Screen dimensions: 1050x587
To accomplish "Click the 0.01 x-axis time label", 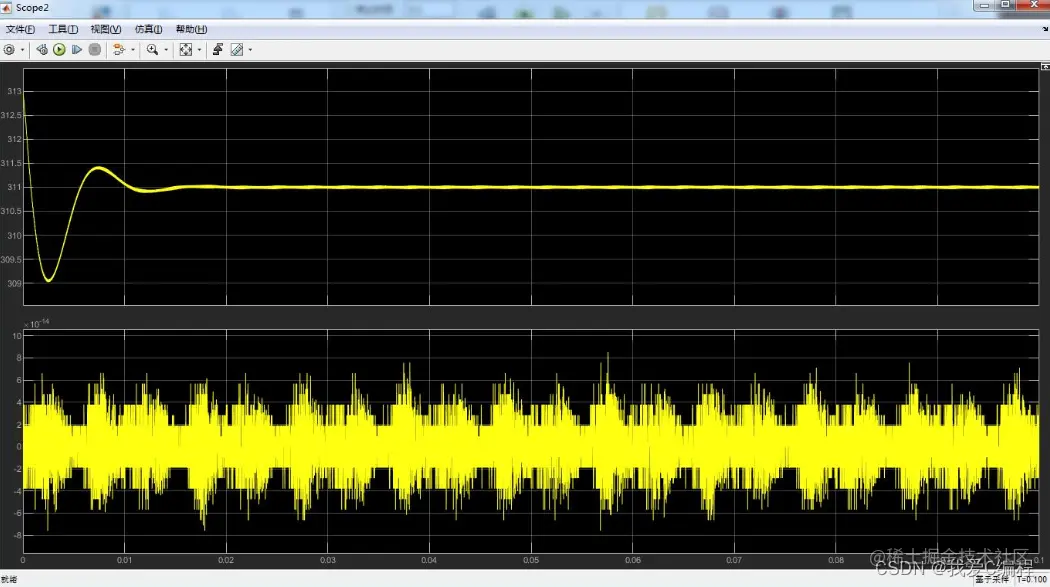I will [125, 560].
